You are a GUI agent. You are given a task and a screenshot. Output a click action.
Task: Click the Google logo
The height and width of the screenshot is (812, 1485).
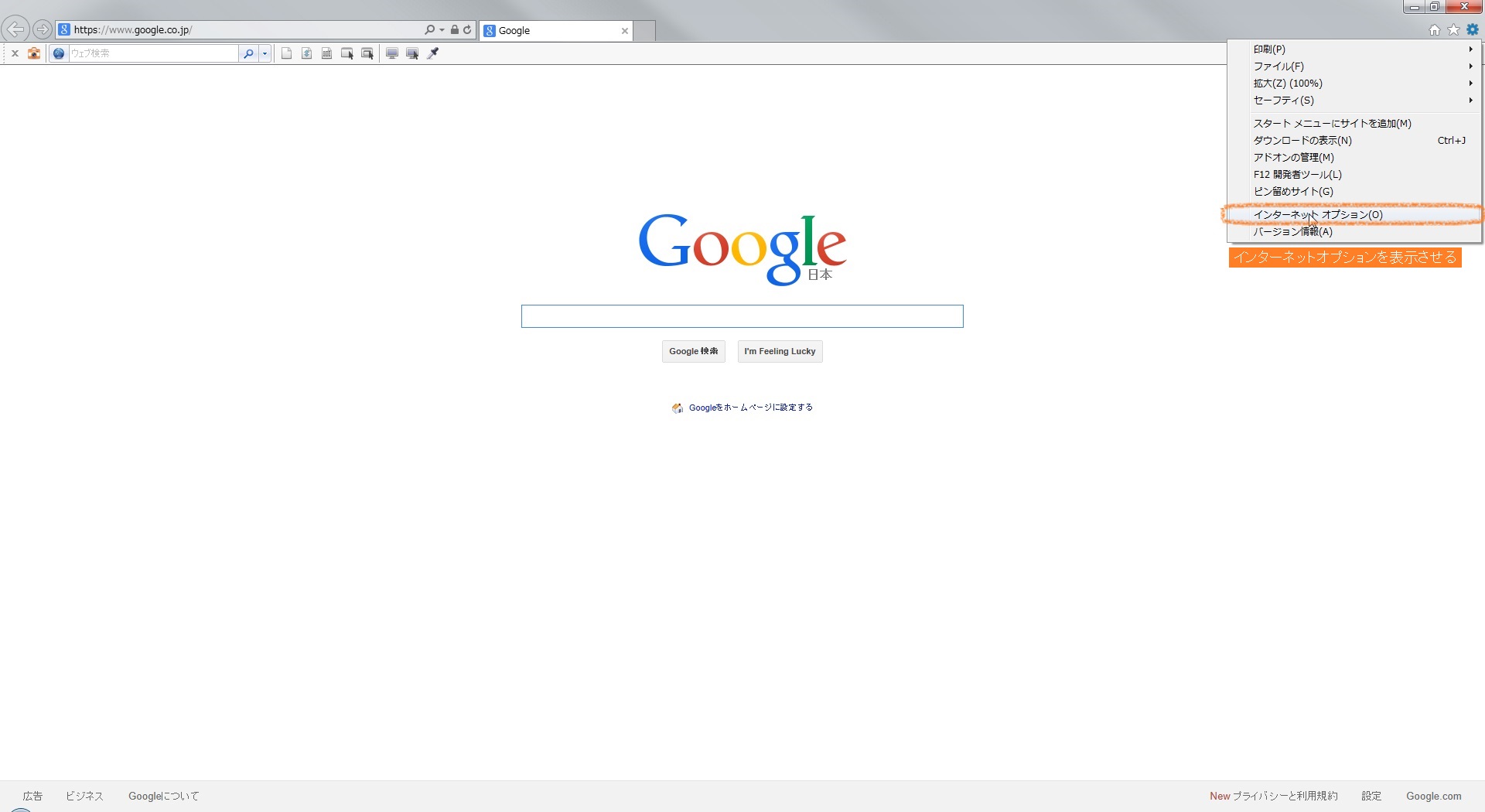point(742,249)
